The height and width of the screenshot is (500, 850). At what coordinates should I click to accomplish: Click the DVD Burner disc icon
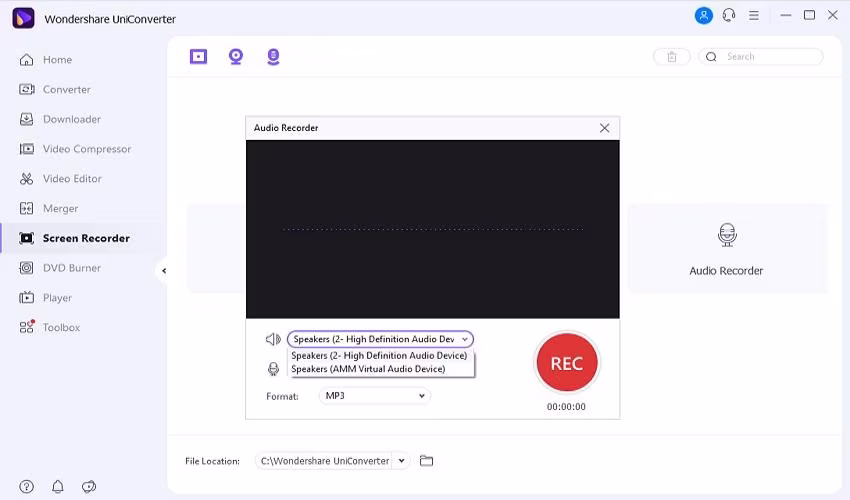(27, 268)
